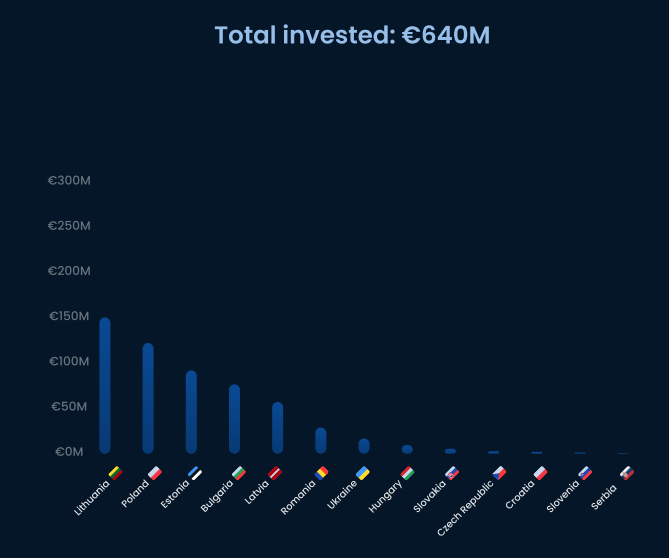Image resolution: width=669 pixels, height=558 pixels.
Task: Select the Slovakia flag icon
Action: pyautogui.click(x=452, y=472)
